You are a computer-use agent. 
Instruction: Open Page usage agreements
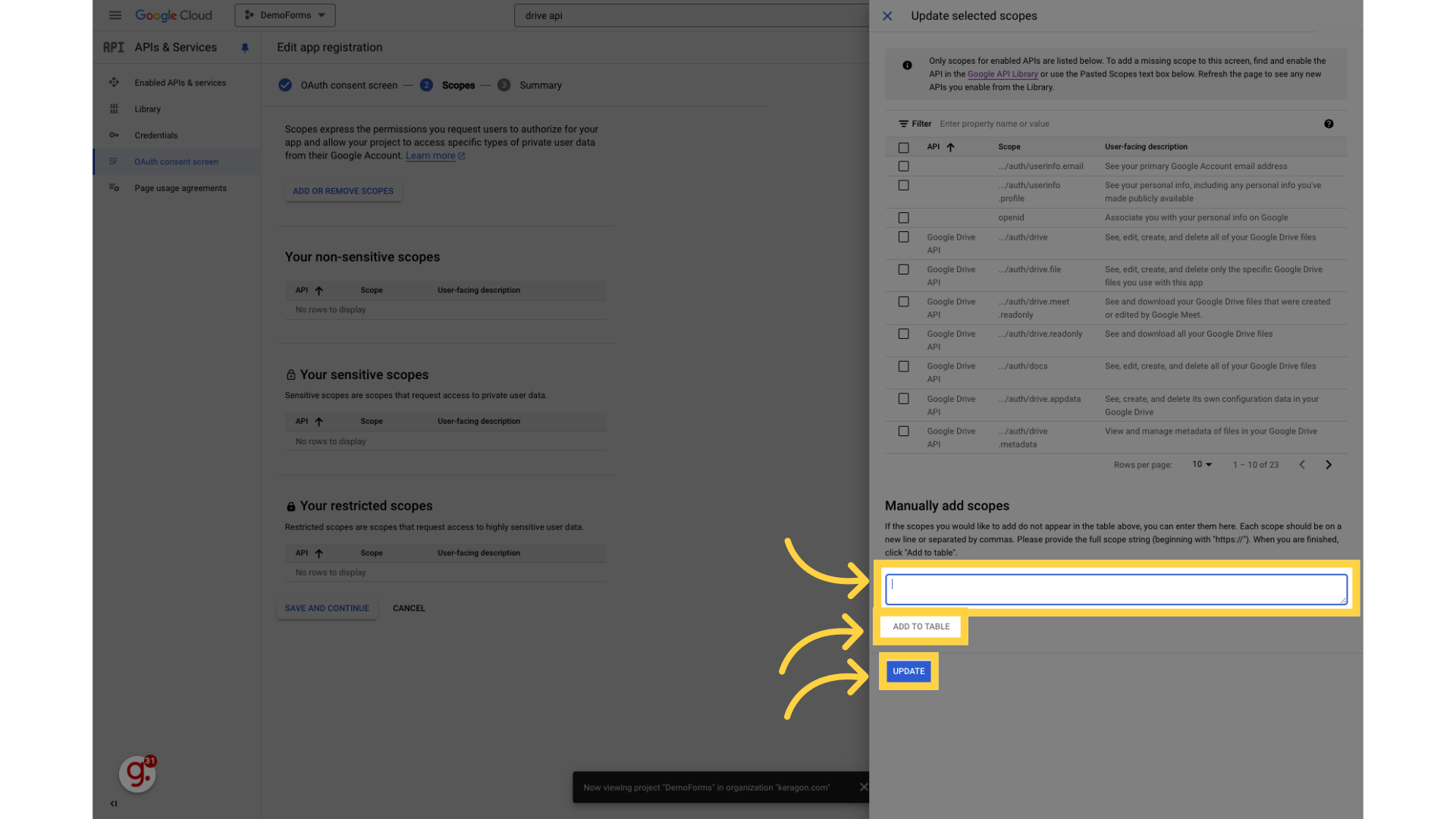[x=180, y=188]
